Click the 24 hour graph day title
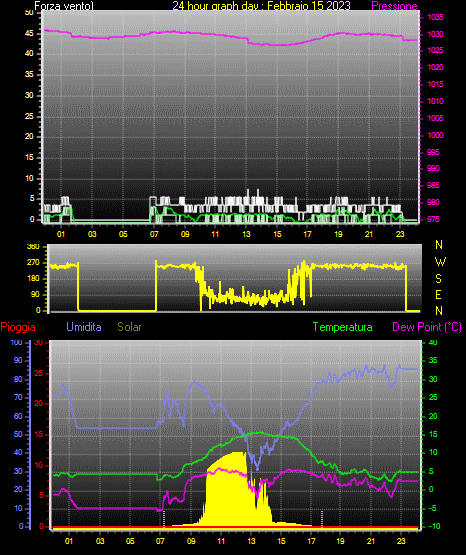 point(261,6)
